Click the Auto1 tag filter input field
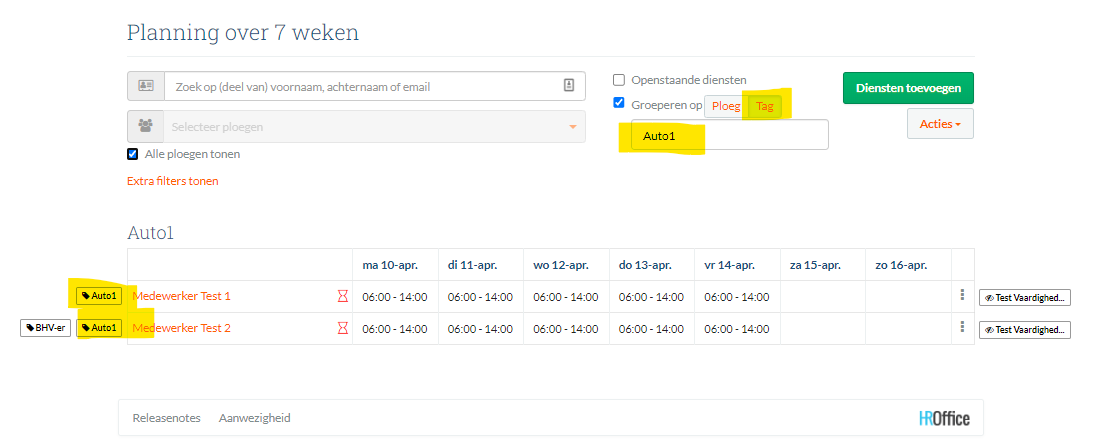The height and width of the screenshot is (447, 1115). pyautogui.click(x=728, y=135)
